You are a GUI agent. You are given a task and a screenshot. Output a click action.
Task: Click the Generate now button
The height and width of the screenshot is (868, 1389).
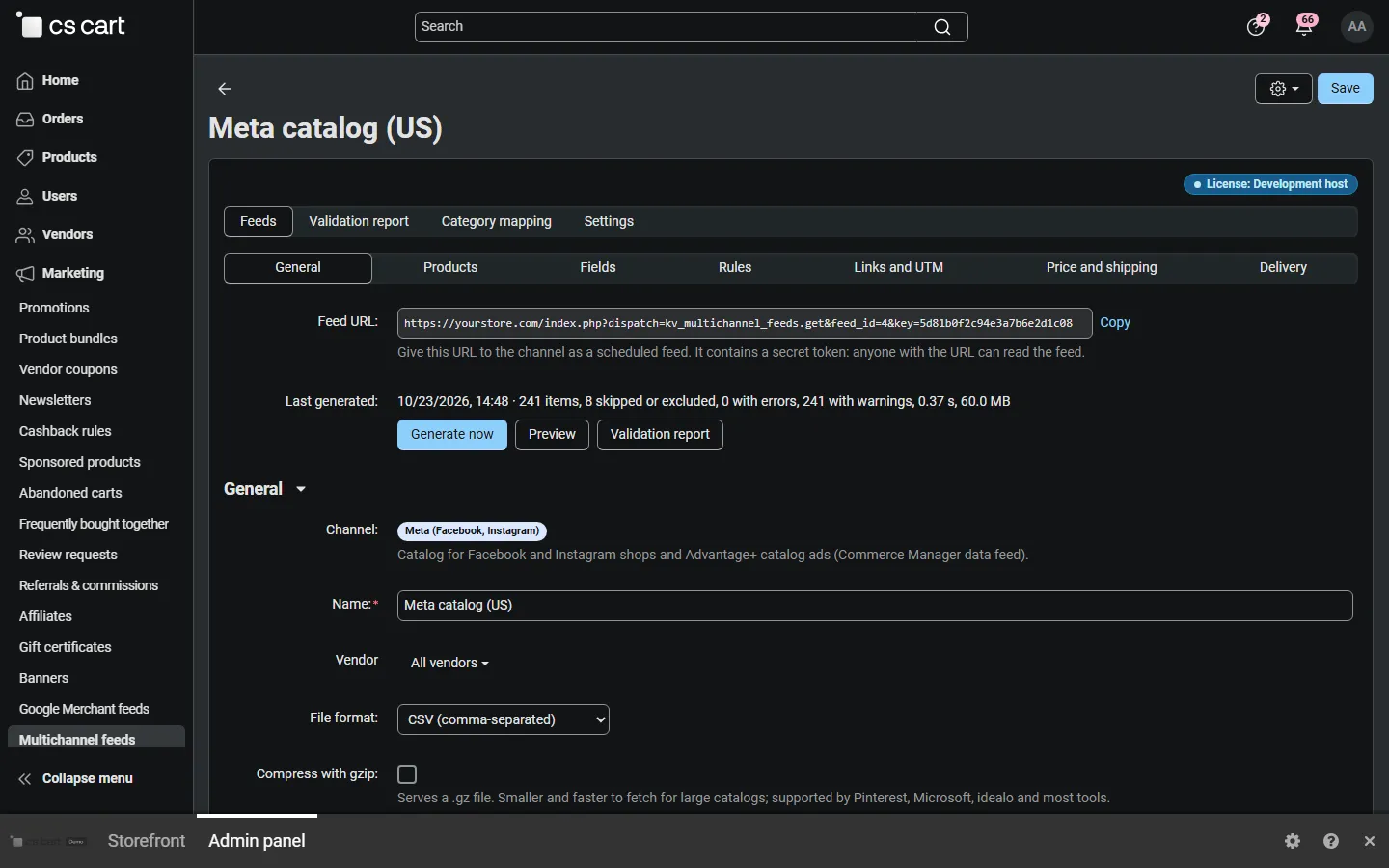[452, 435]
